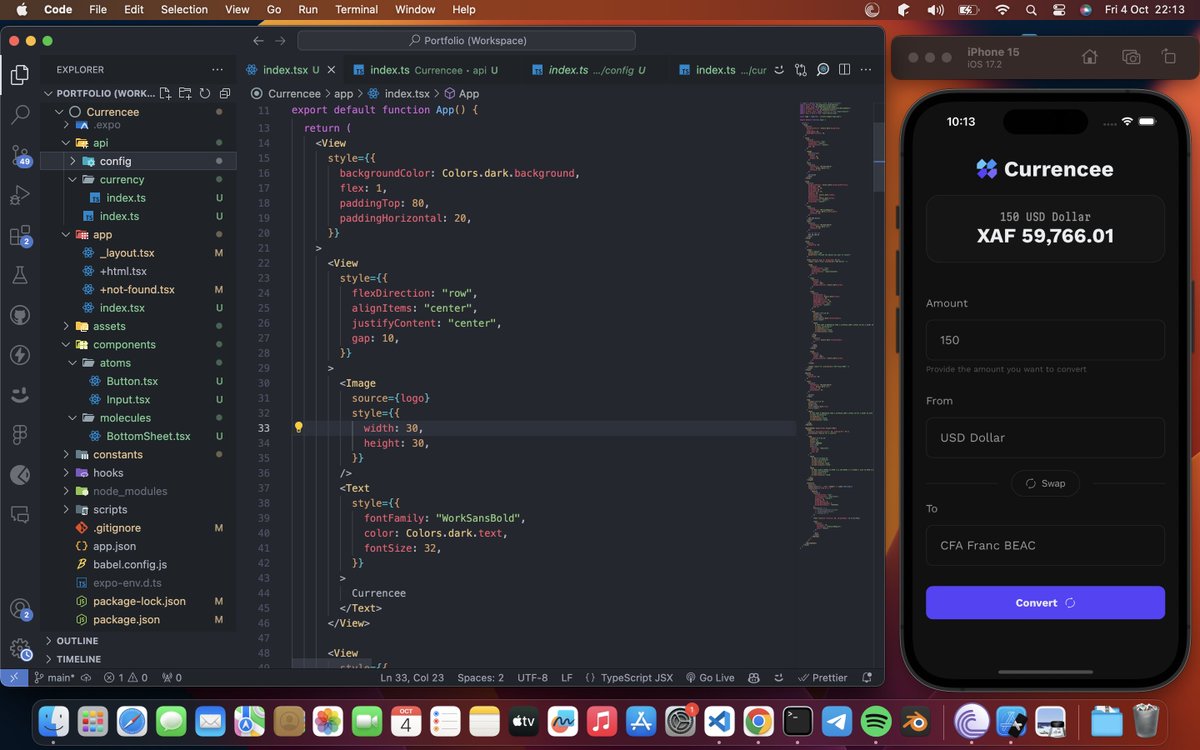Image resolution: width=1200 pixels, height=750 pixels.
Task: Click main branch in status bar
Action: 54,677
